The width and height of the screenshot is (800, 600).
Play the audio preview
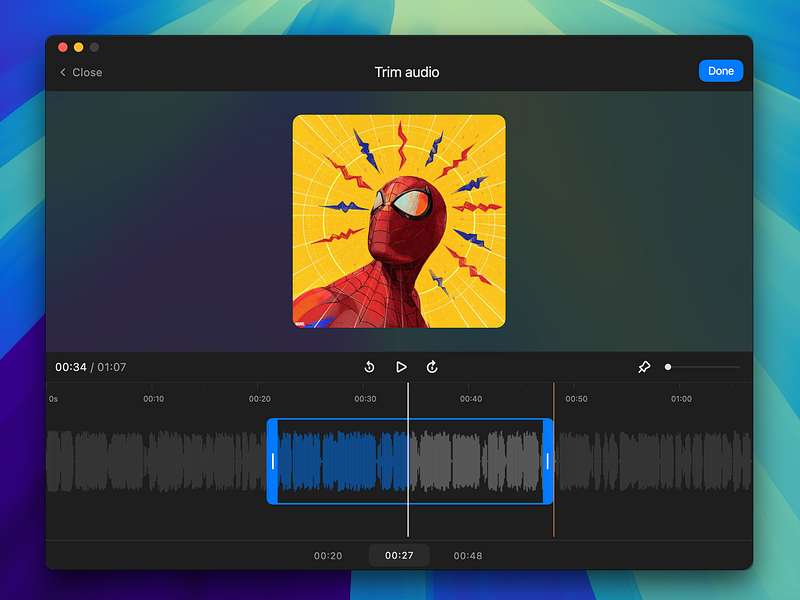point(401,367)
